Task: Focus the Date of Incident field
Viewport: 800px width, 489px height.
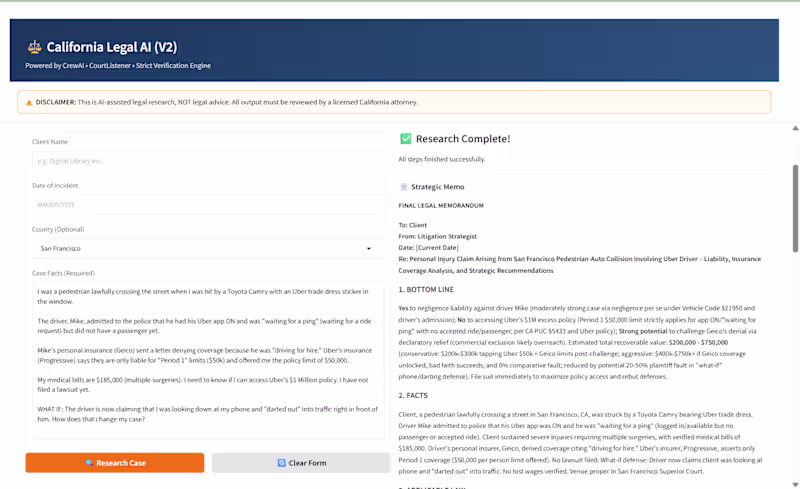Action: click(208, 205)
